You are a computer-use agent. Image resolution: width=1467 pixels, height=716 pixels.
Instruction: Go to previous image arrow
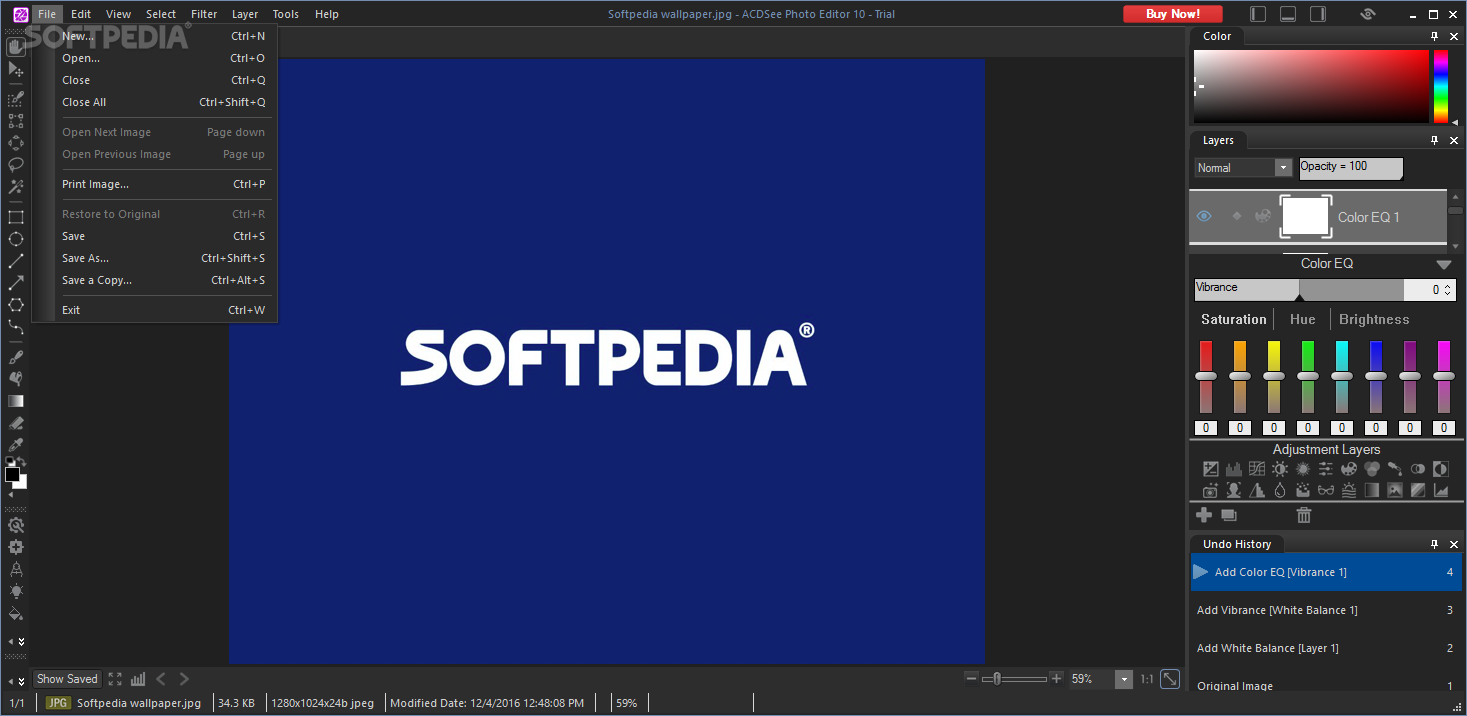(x=161, y=679)
